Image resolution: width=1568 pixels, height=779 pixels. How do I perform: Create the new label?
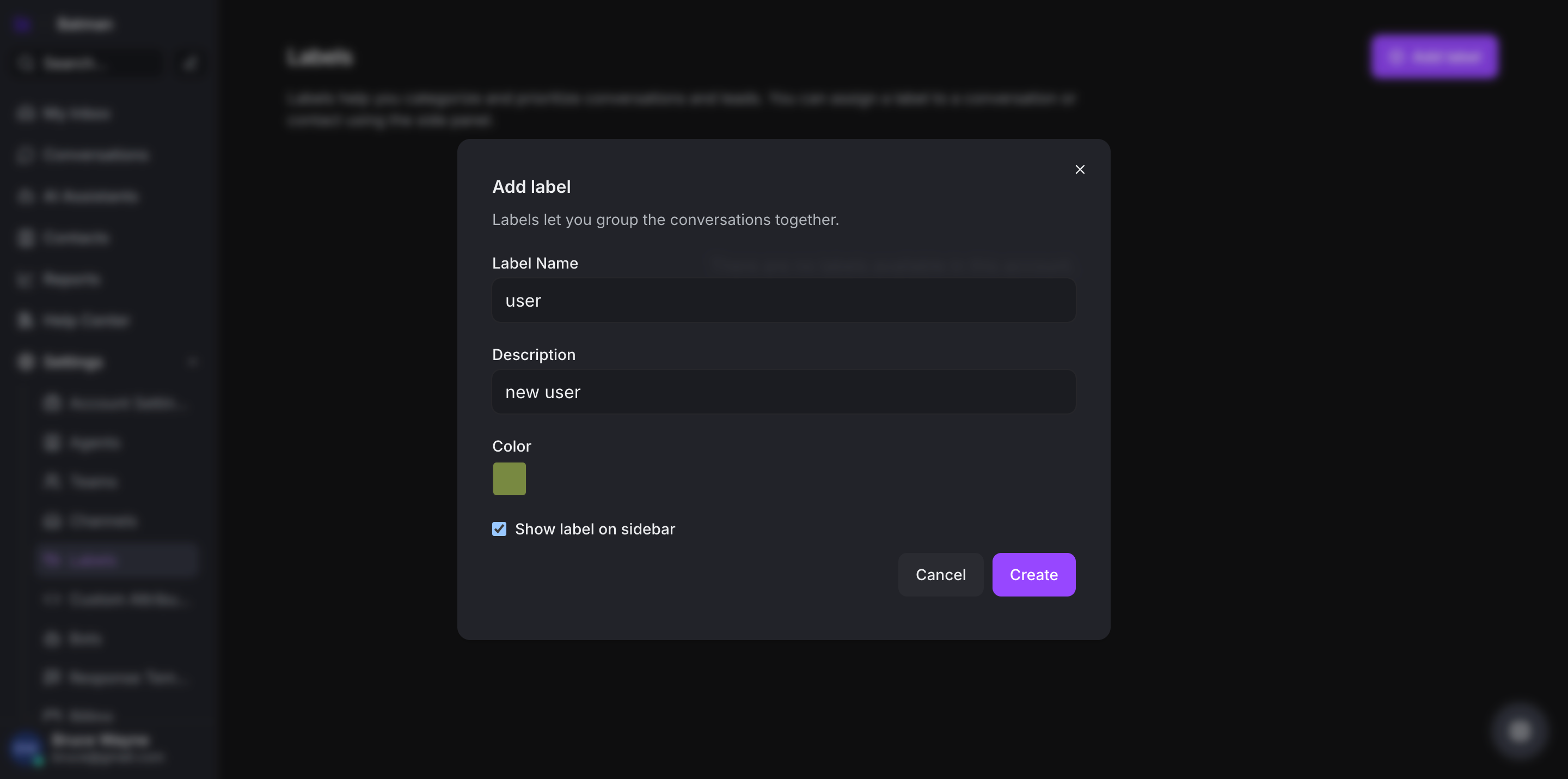(1033, 574)
